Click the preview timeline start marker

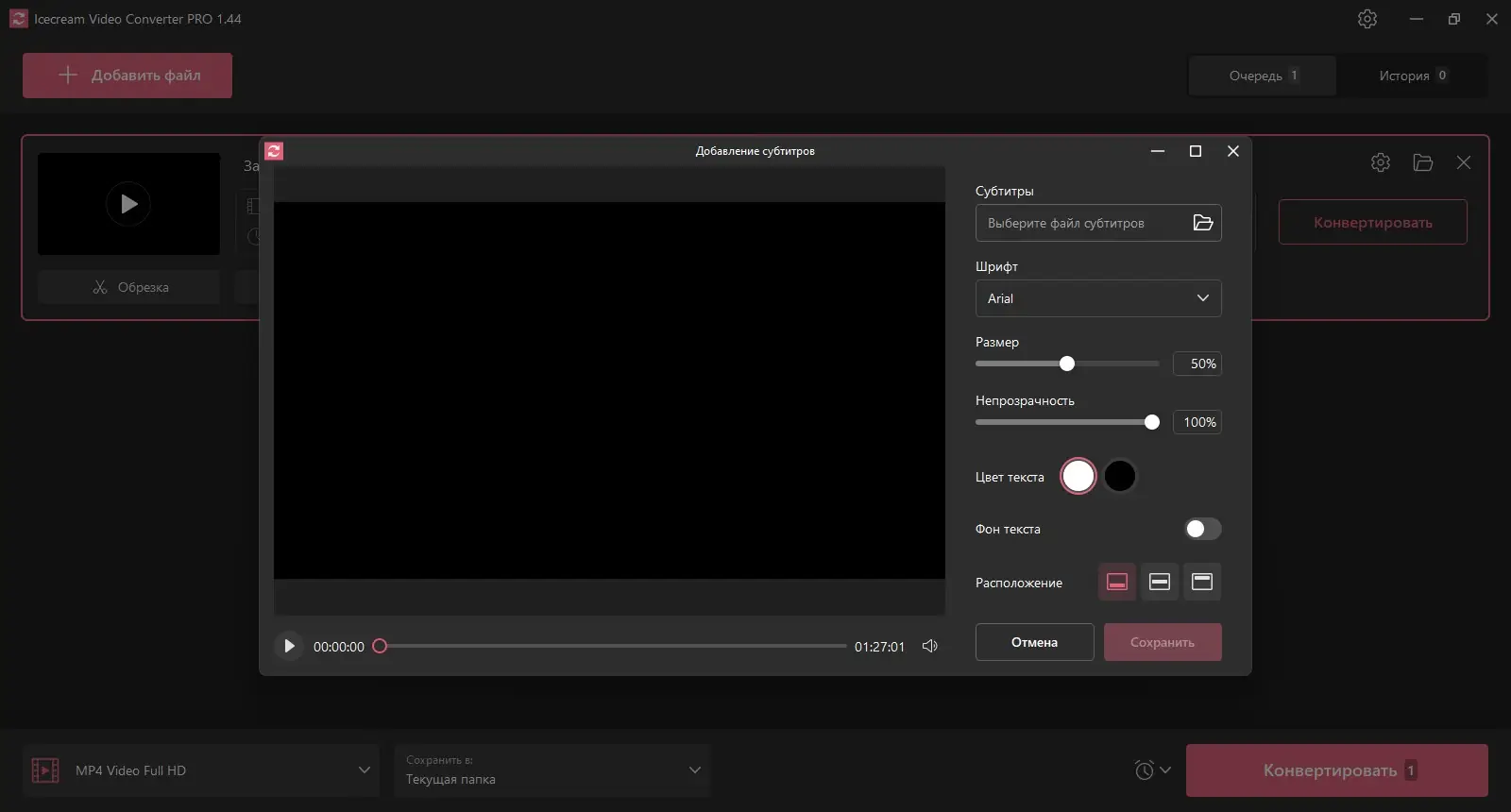click(x=380, y=646)
